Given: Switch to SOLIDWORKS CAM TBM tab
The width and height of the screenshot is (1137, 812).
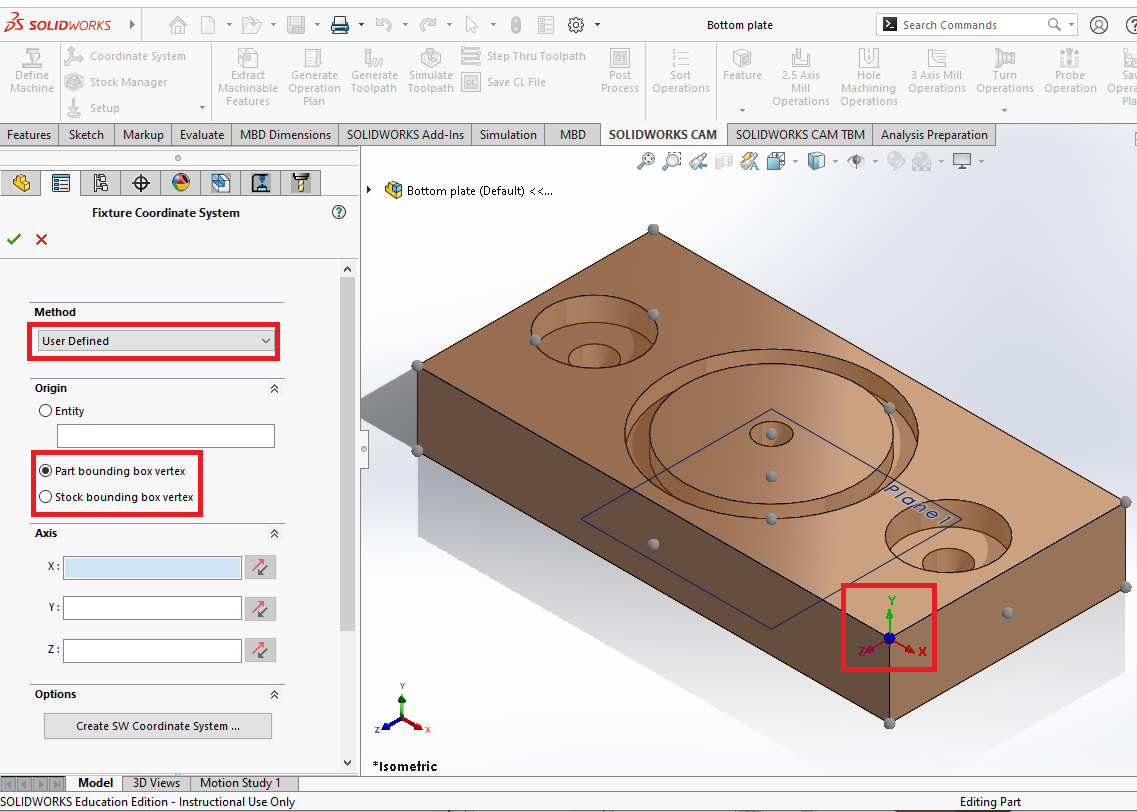Looking at the screenshot, I should (x=800, y=135).
